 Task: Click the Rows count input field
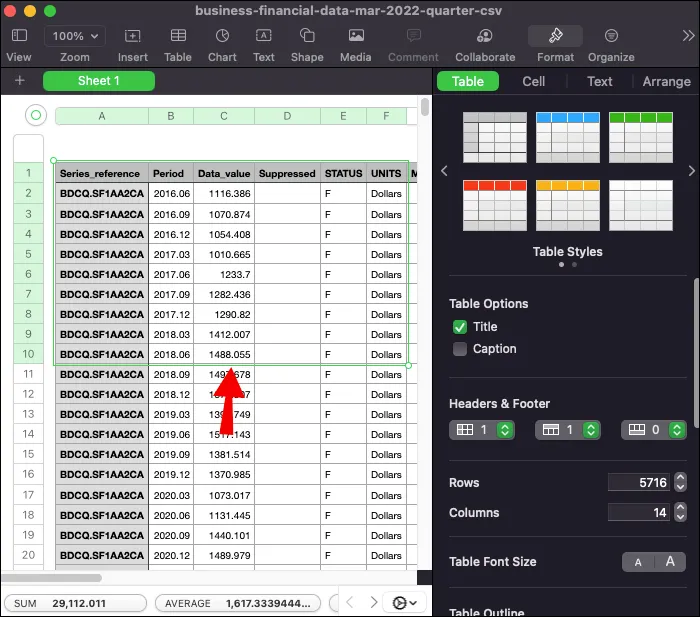tap(638, 483)
